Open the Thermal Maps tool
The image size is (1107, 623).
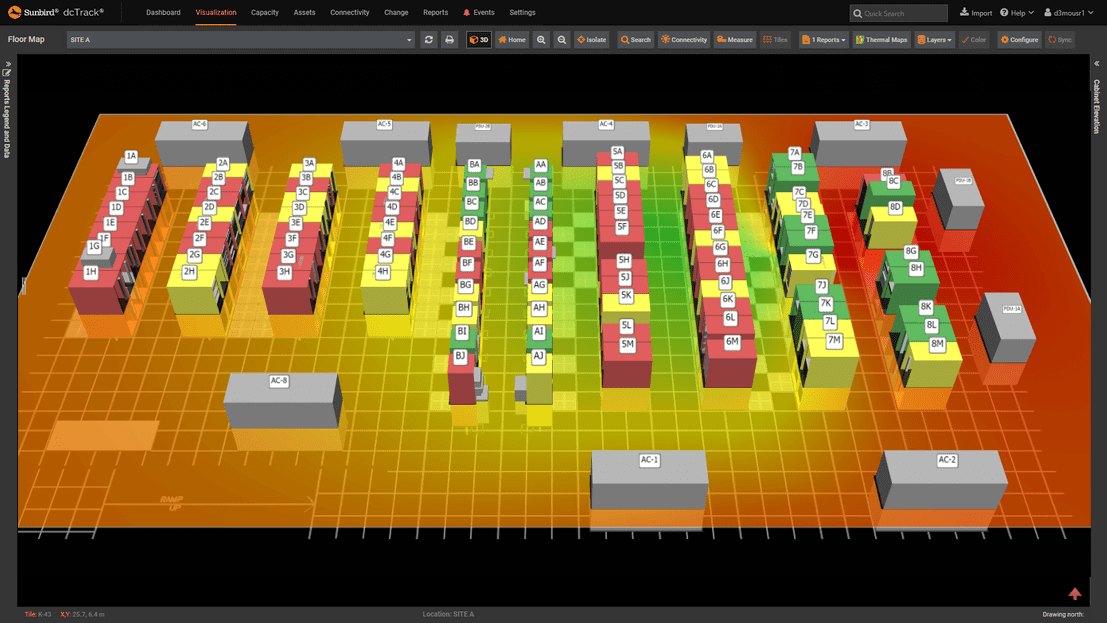(880, 39)
